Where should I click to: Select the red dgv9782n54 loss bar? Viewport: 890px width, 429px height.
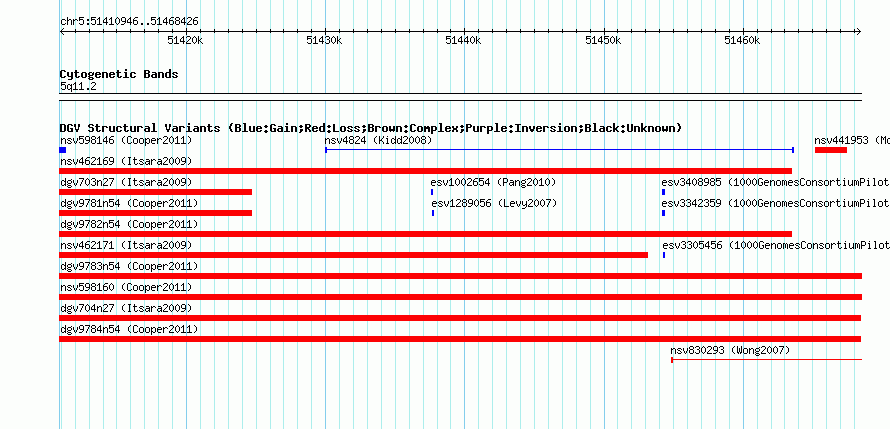tap(426, 234)
